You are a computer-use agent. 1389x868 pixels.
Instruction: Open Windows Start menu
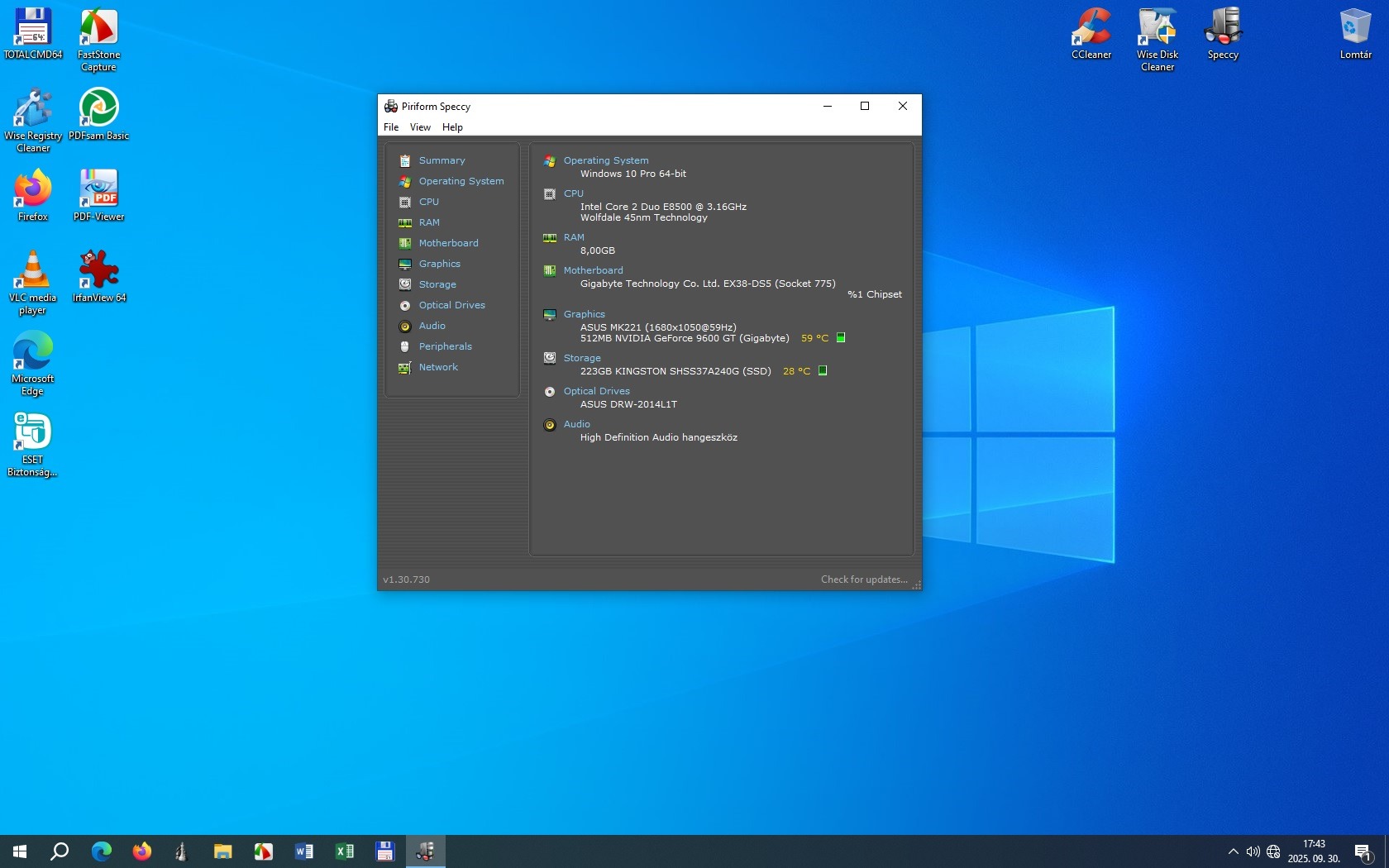pyautogui.click(x=20, y=851)
